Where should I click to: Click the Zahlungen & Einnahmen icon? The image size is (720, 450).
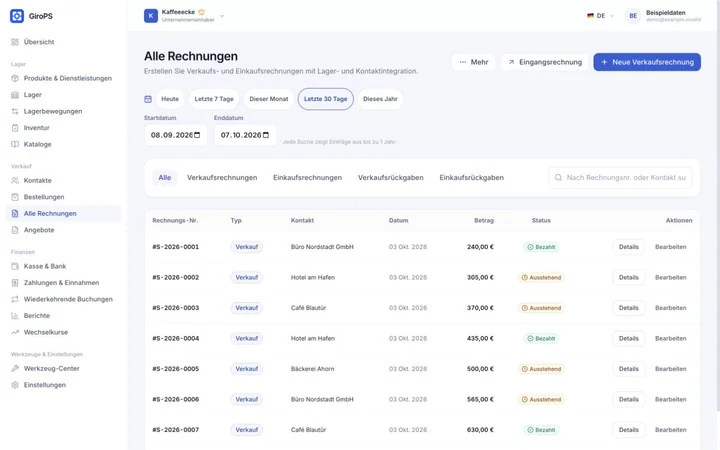pos(15,283)
